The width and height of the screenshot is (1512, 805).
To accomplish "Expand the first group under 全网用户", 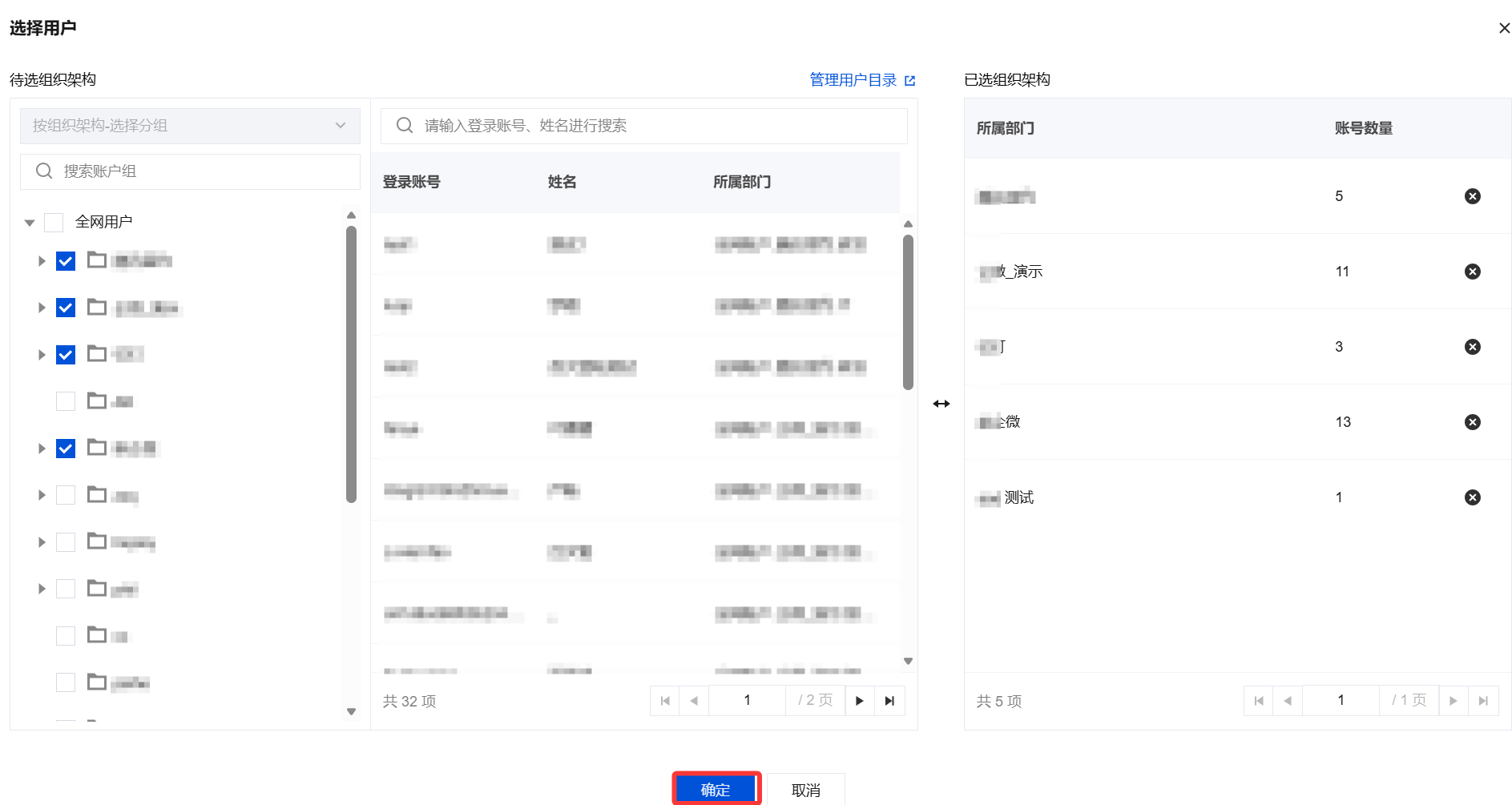I will point(42,261).
